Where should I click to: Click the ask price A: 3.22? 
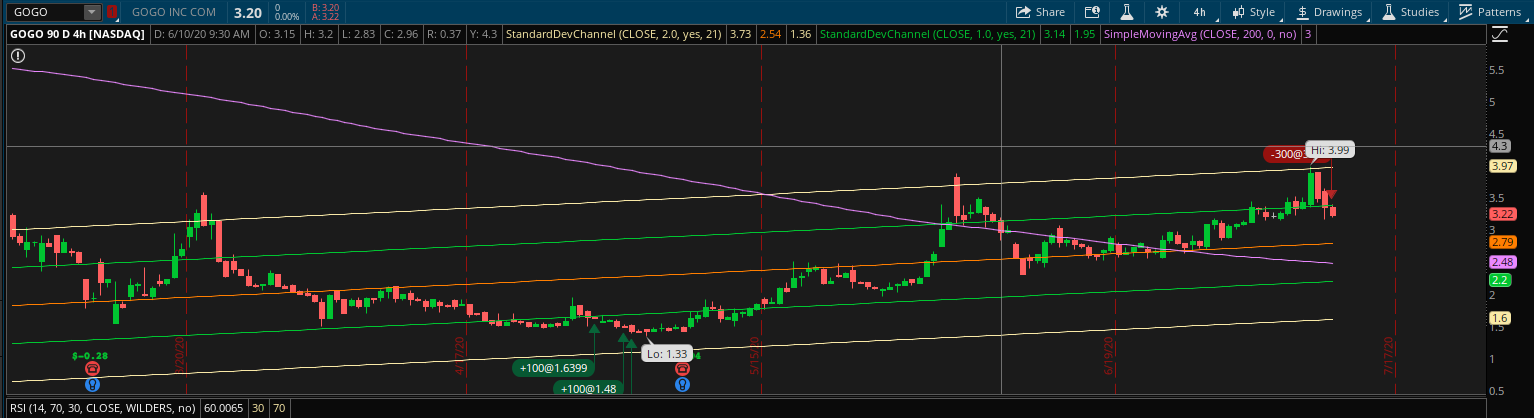[325, 17]
